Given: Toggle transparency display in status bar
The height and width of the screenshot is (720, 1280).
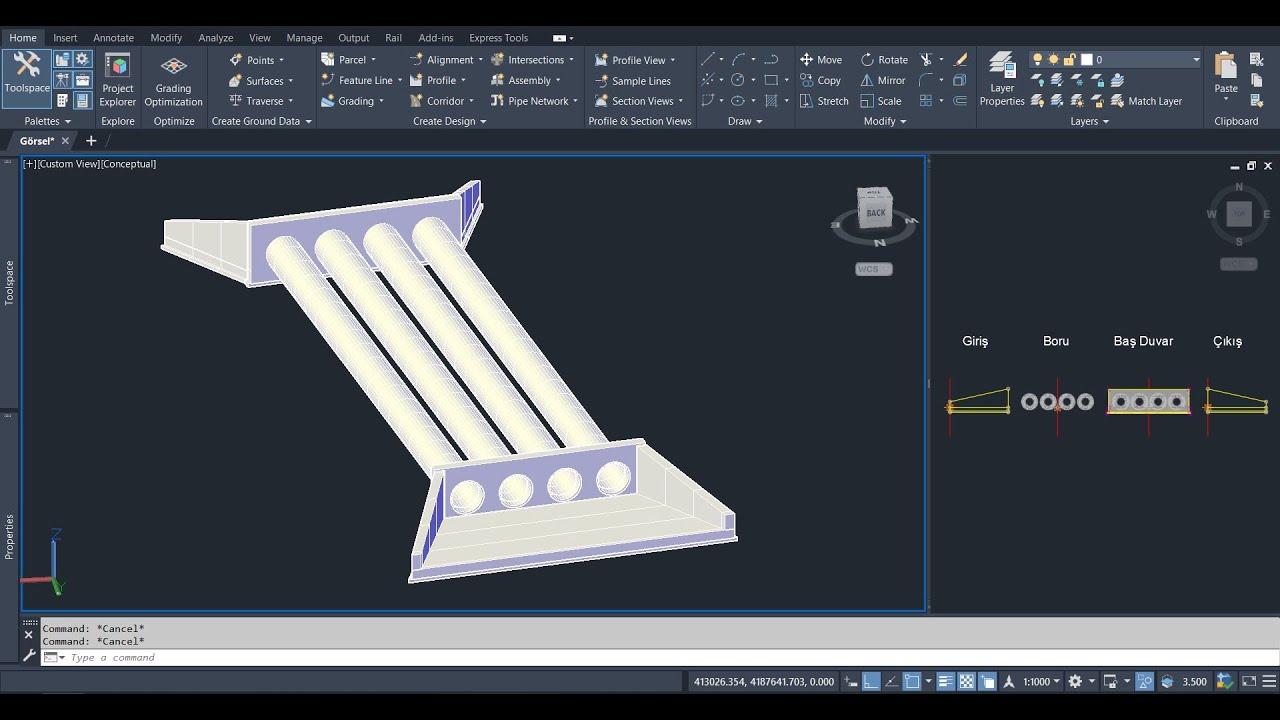Looking at the screenshot, I should pyautogui.click(x=967, y=681).
